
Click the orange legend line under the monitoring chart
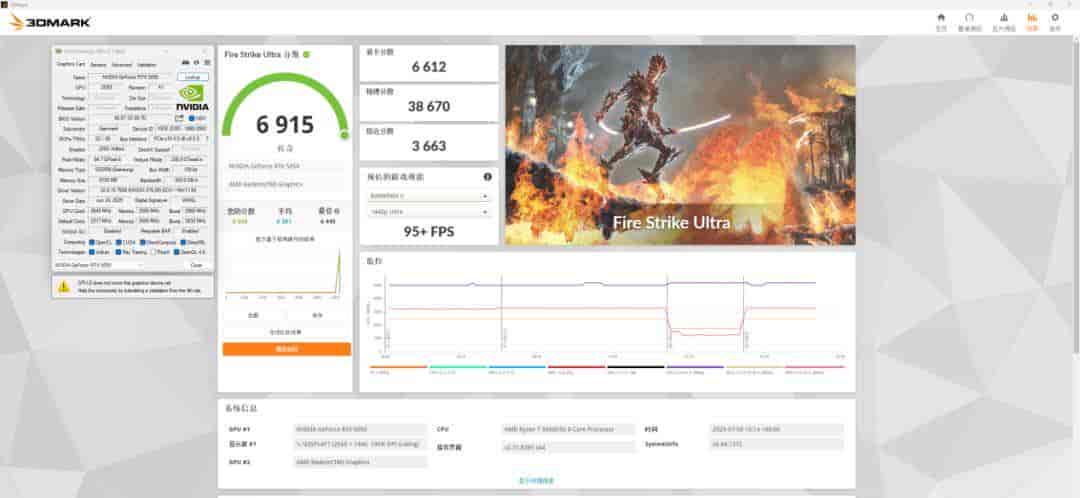pos(399,367)
